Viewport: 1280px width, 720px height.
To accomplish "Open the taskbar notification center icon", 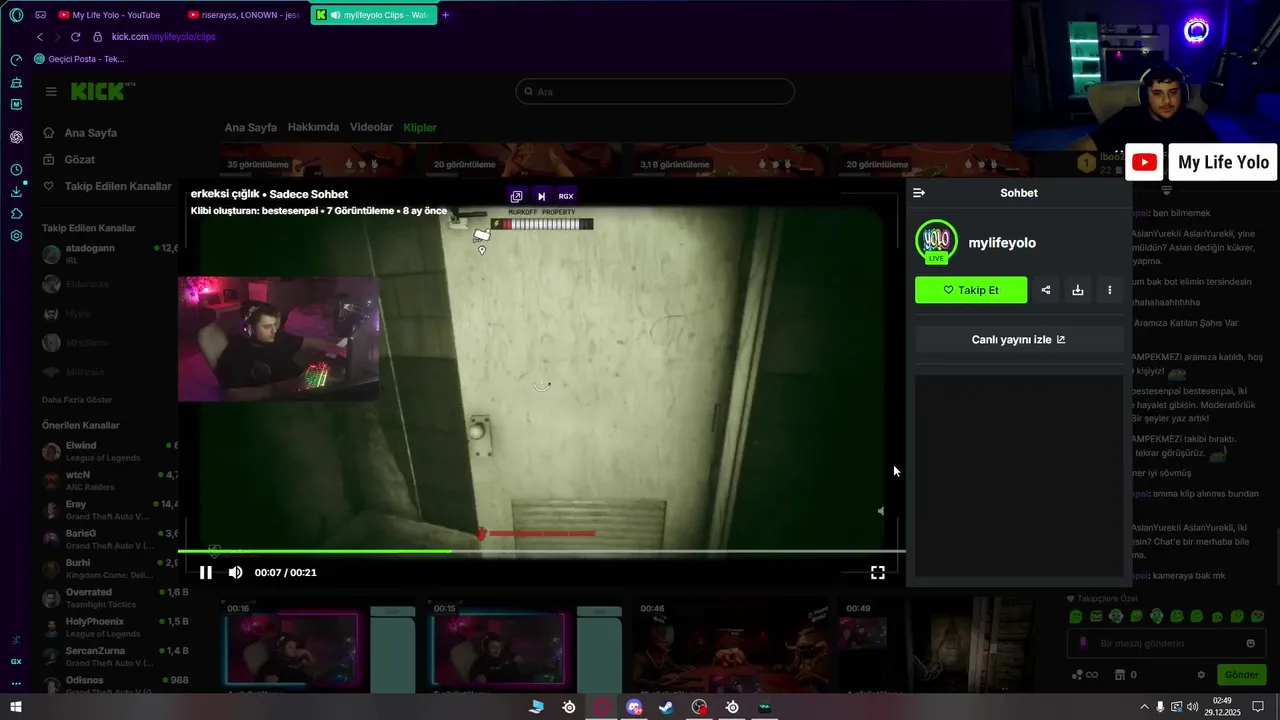I will point(1258,707).
